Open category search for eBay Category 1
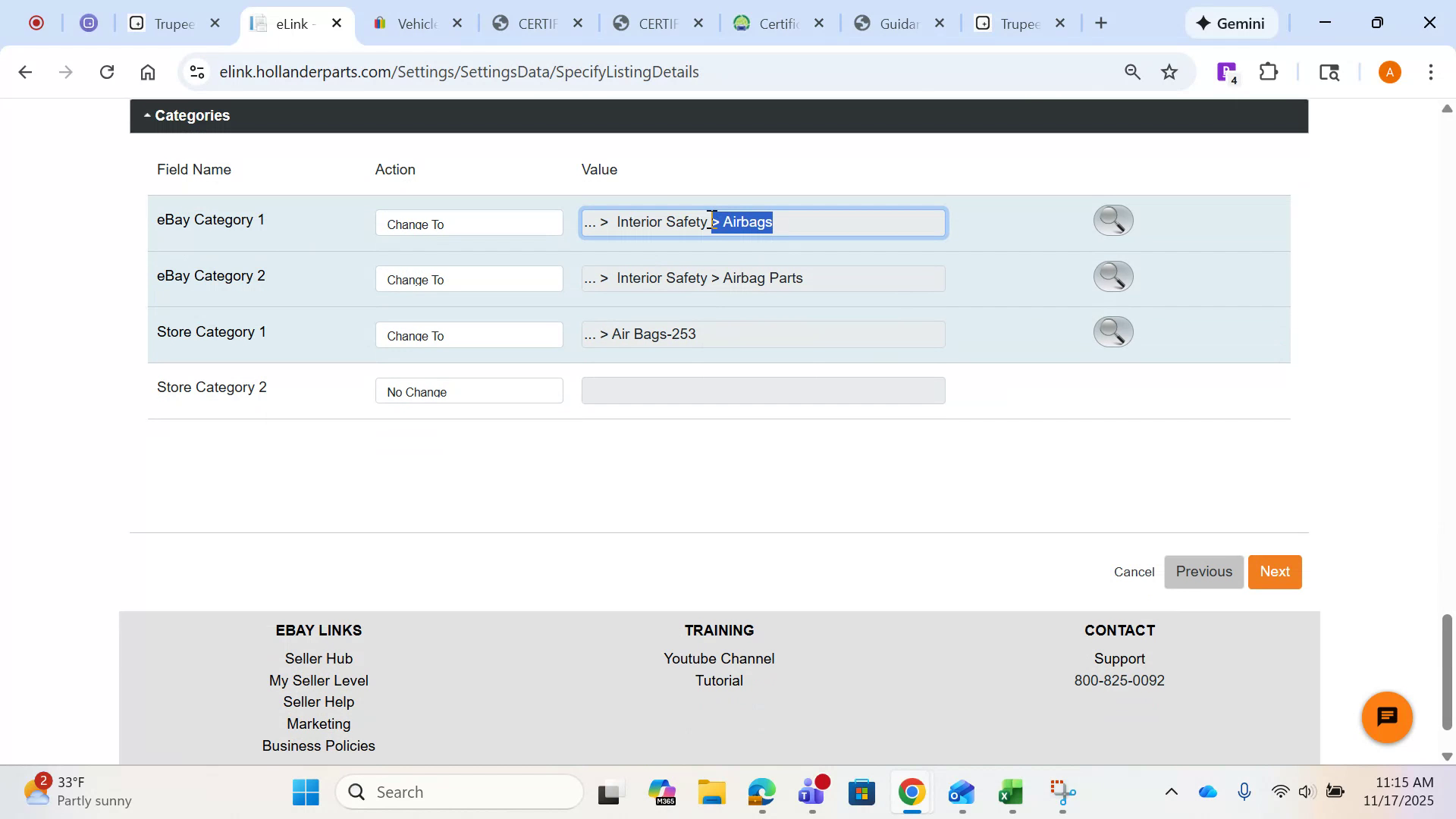 [1112, 220]
